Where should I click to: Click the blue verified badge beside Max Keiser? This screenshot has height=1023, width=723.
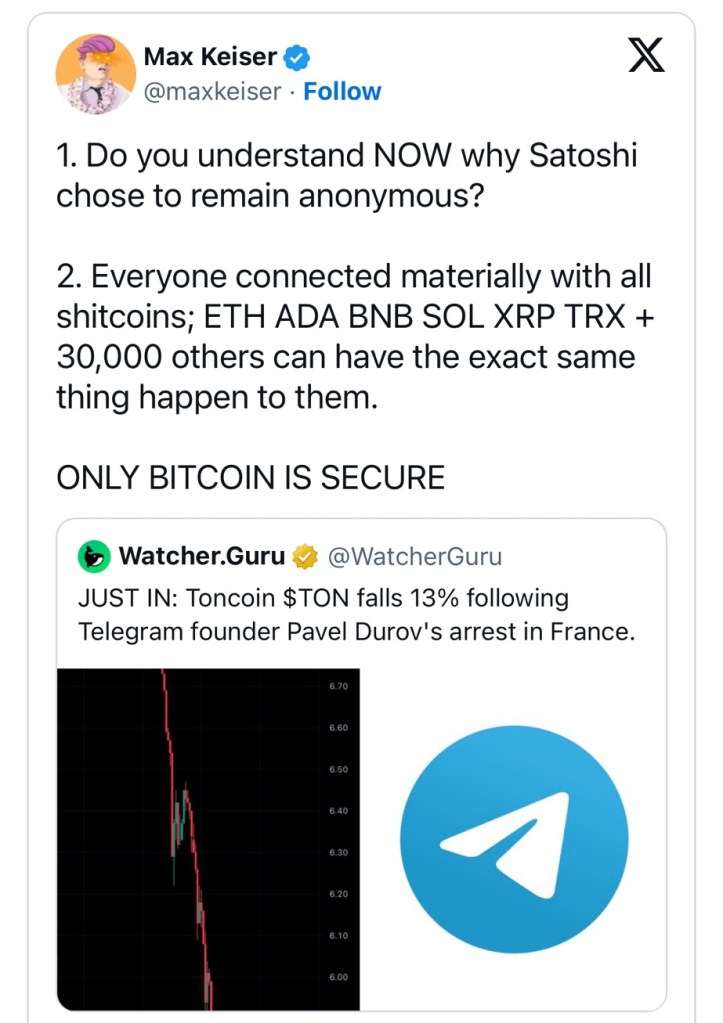click(295, 58)
